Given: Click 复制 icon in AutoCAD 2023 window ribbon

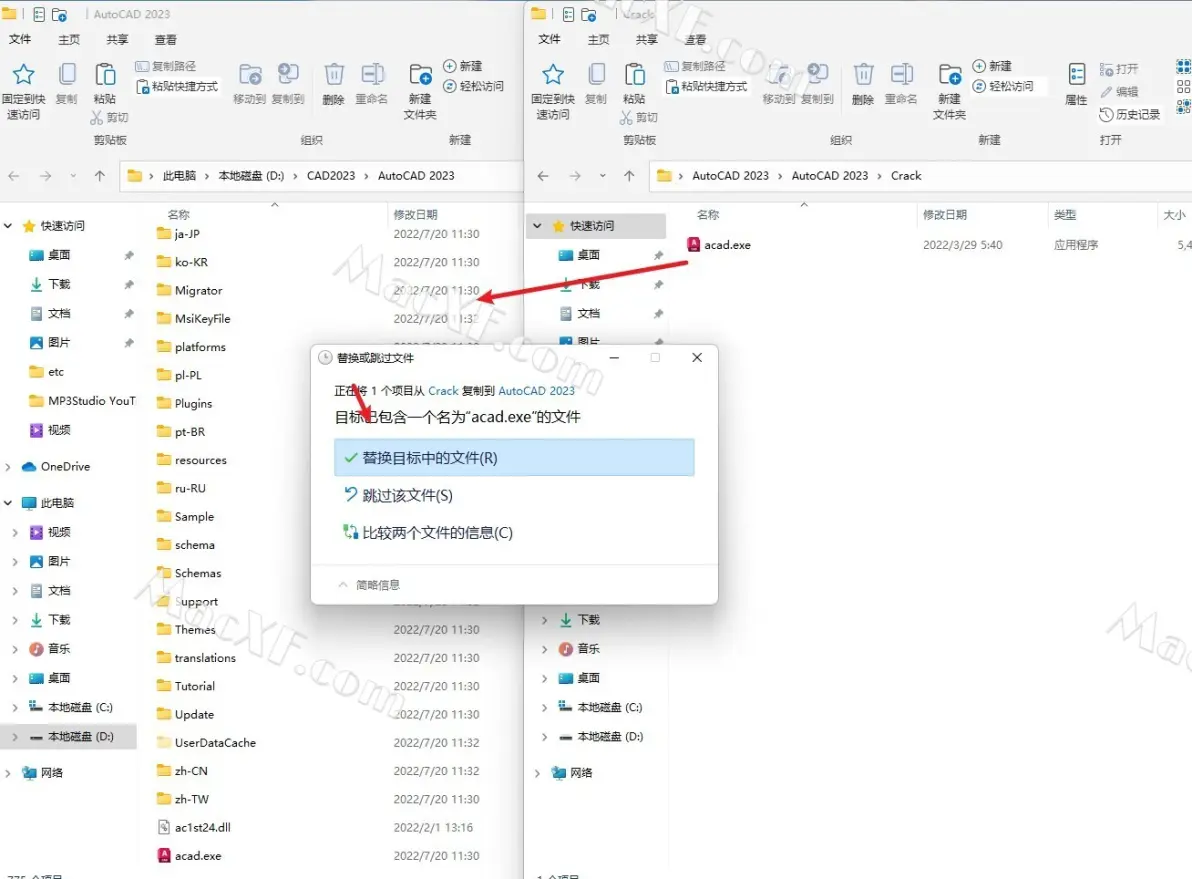Looking at the screenshot, I should tap(67, 74).
